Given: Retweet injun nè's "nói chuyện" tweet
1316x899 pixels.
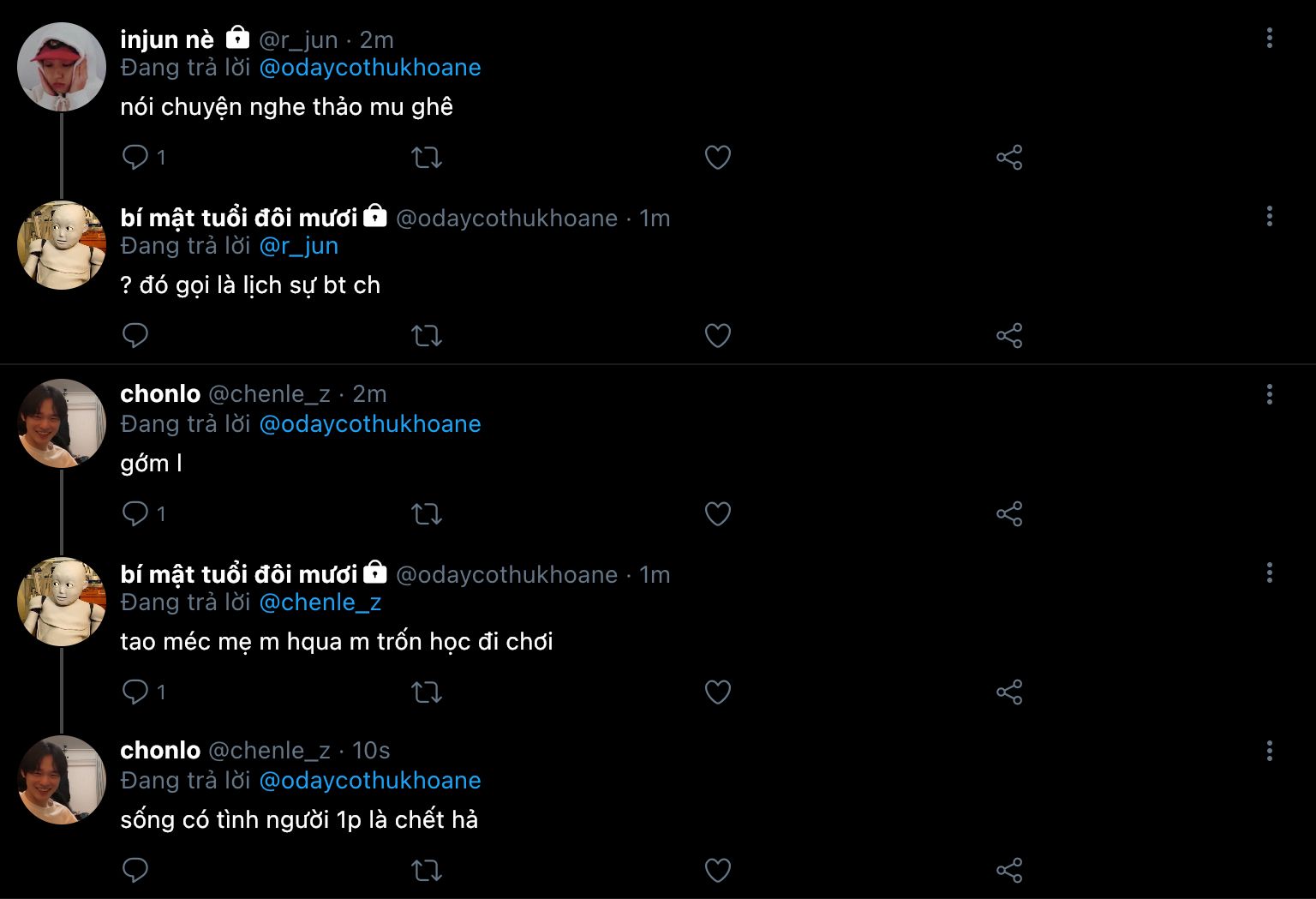Looking at the screenshot, I should pos(427,158).
